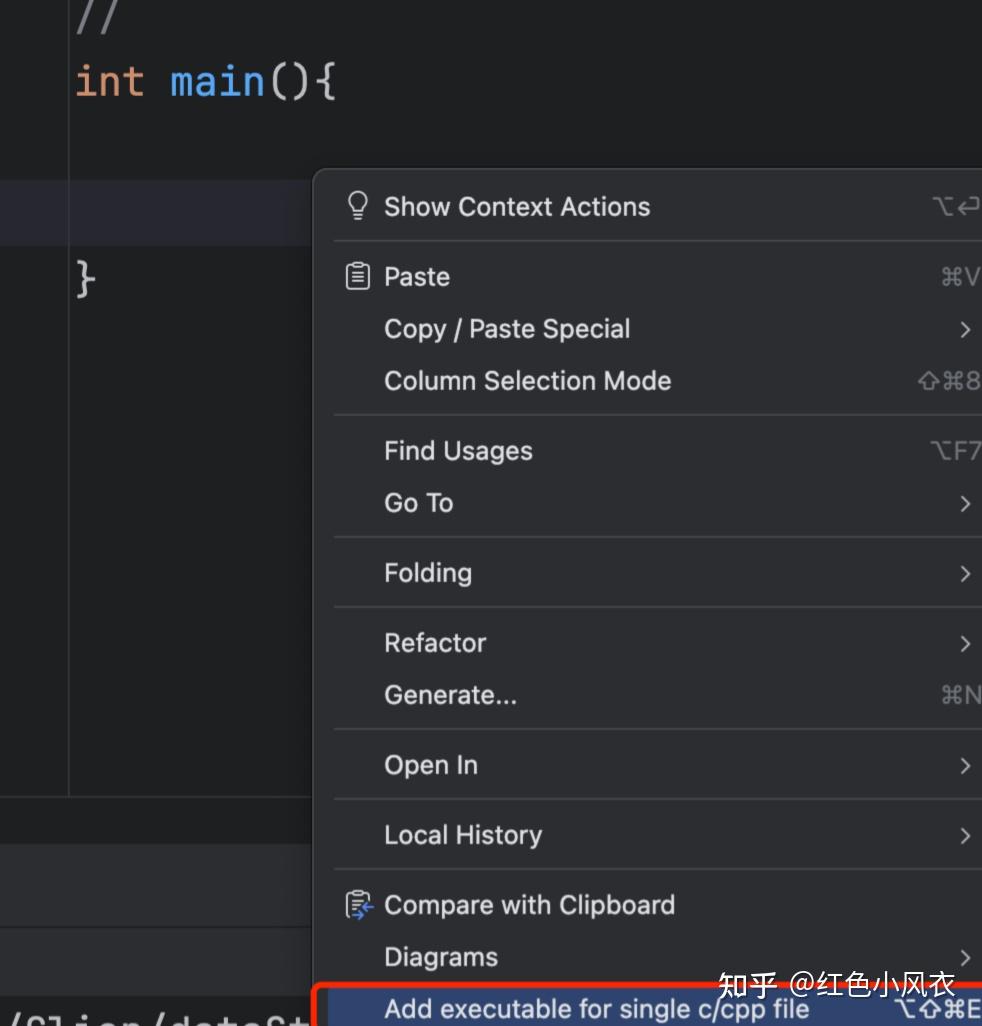Select Paste from the context menu
This screenshot has width=982, height=1026.
pos(417,277)
